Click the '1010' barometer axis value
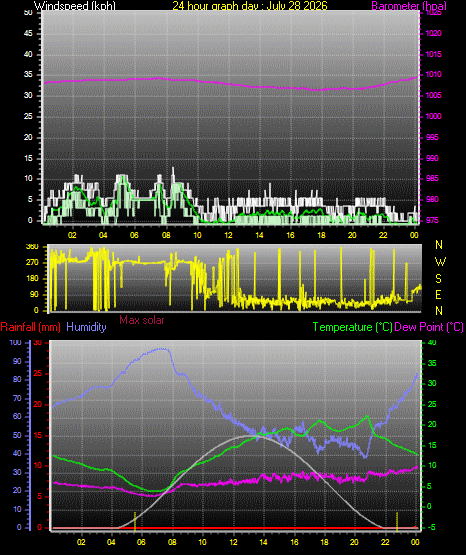Viewport: 466px width, 555px height. coord(433,74)
